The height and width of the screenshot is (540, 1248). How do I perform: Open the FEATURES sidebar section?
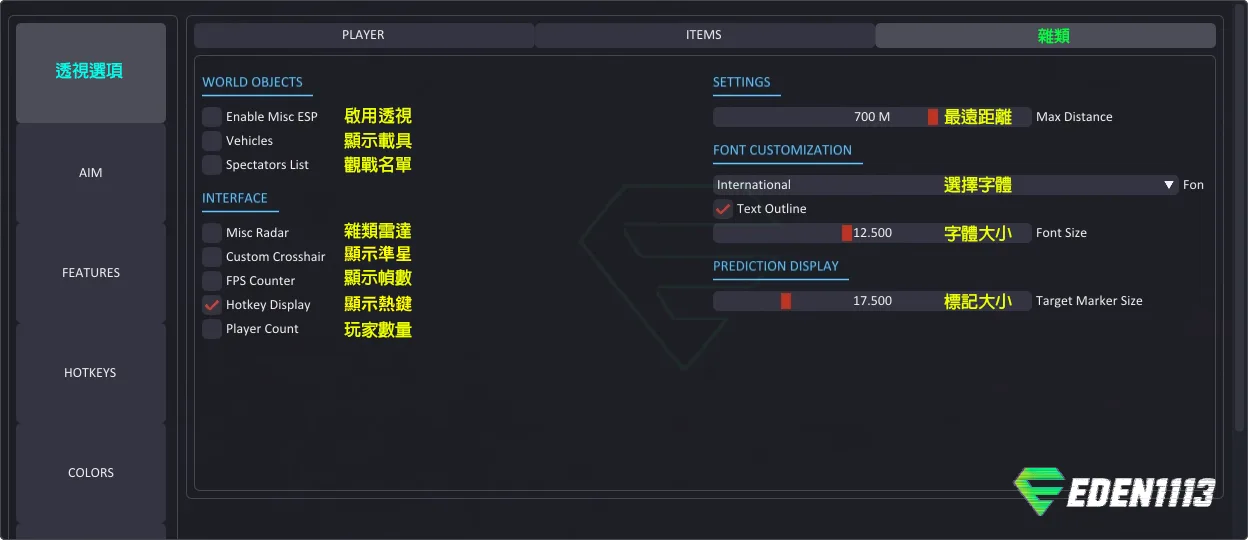pyautogui.click(x=91, y=273)
